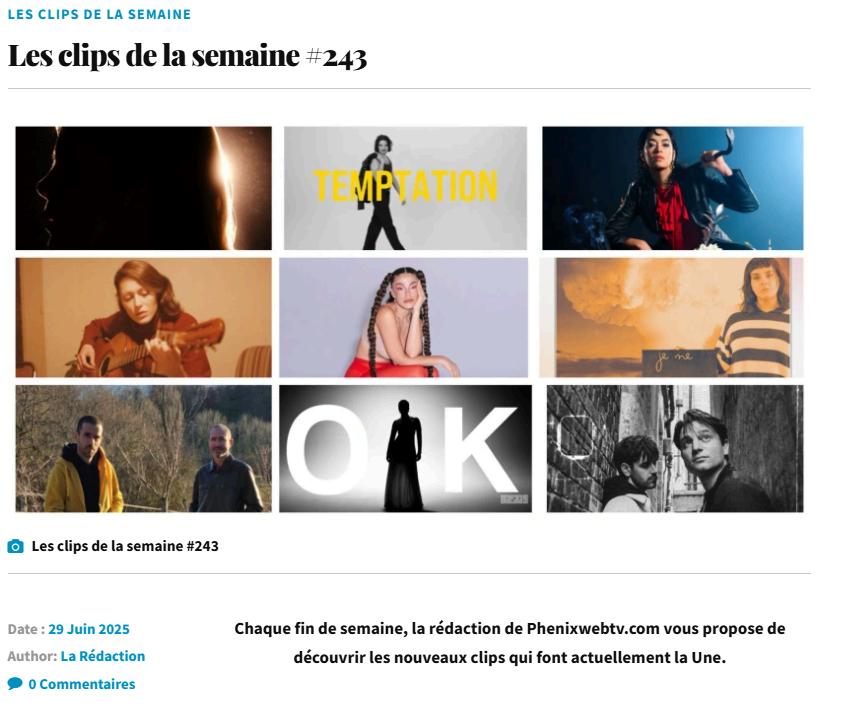
Task: Select the black-and-white alley duo thumbnail
Action: tap(675, 448)
